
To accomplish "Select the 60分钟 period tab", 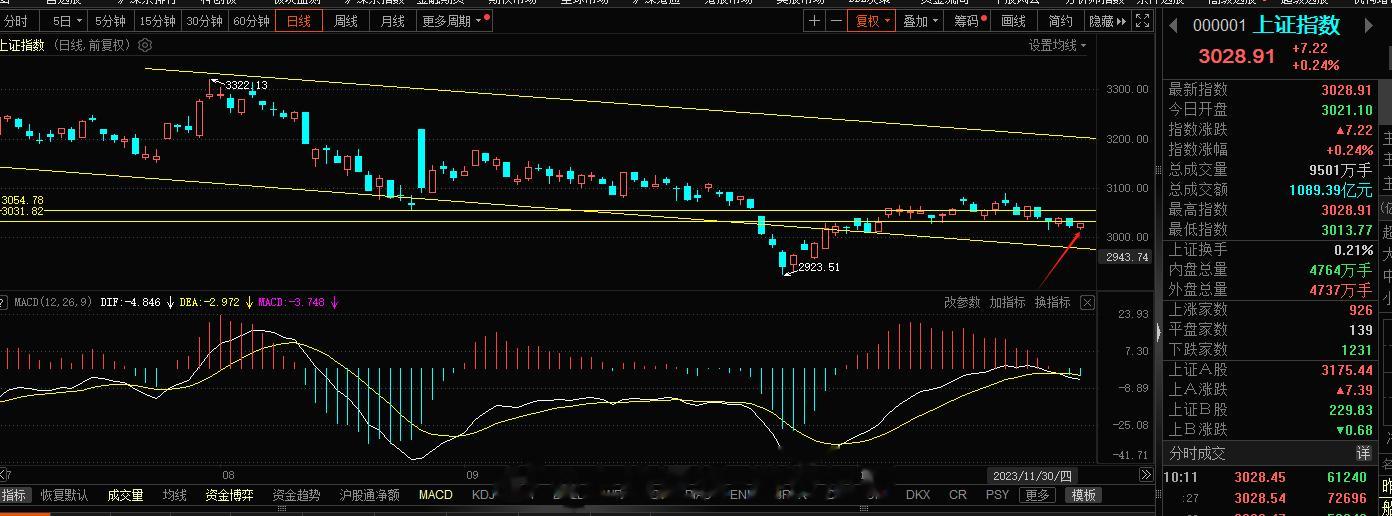I will tap(251, 21).
